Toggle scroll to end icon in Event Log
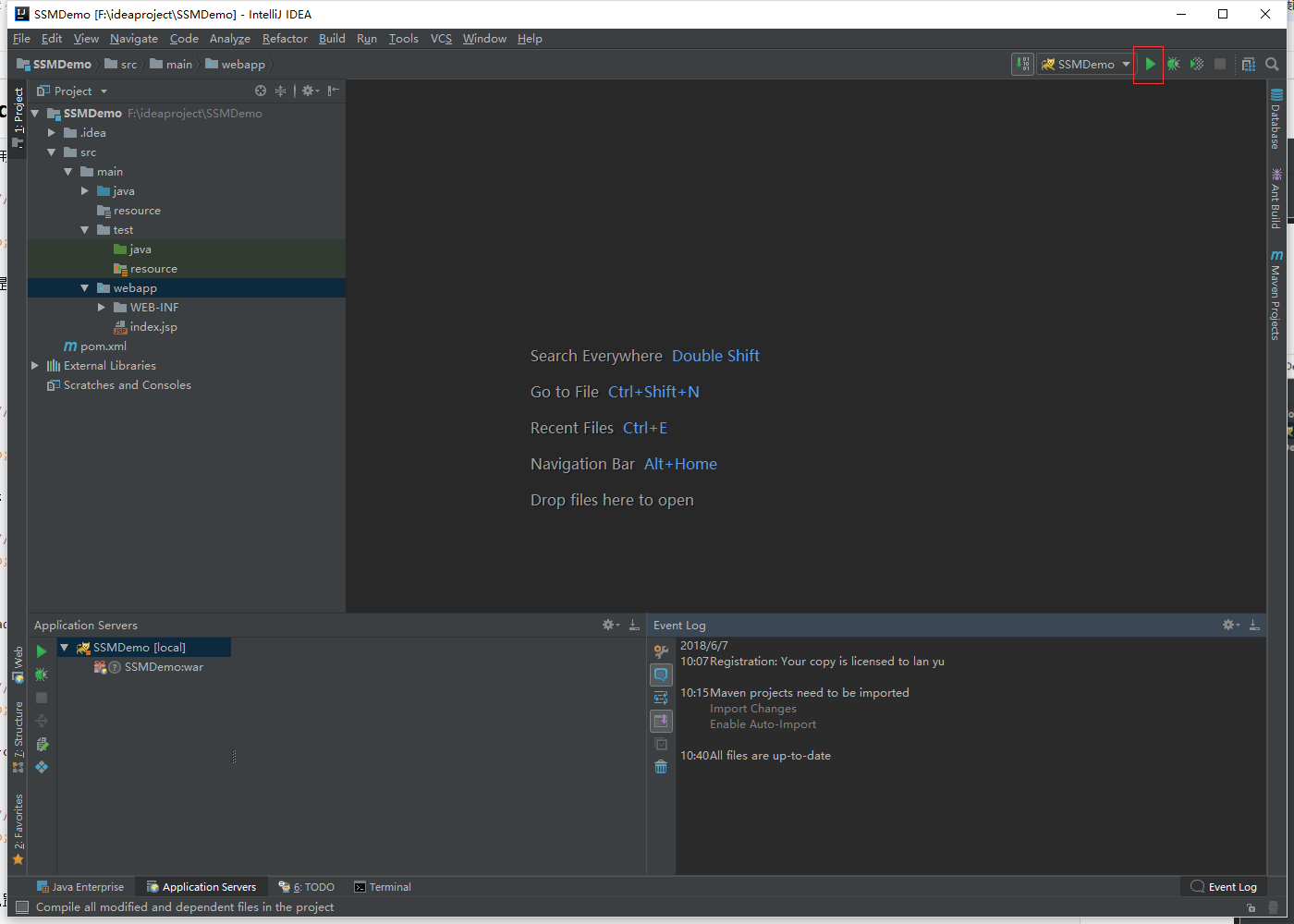Image resolution: width=1294 pixels, height=924 pixels. click(x=661, y=721)
